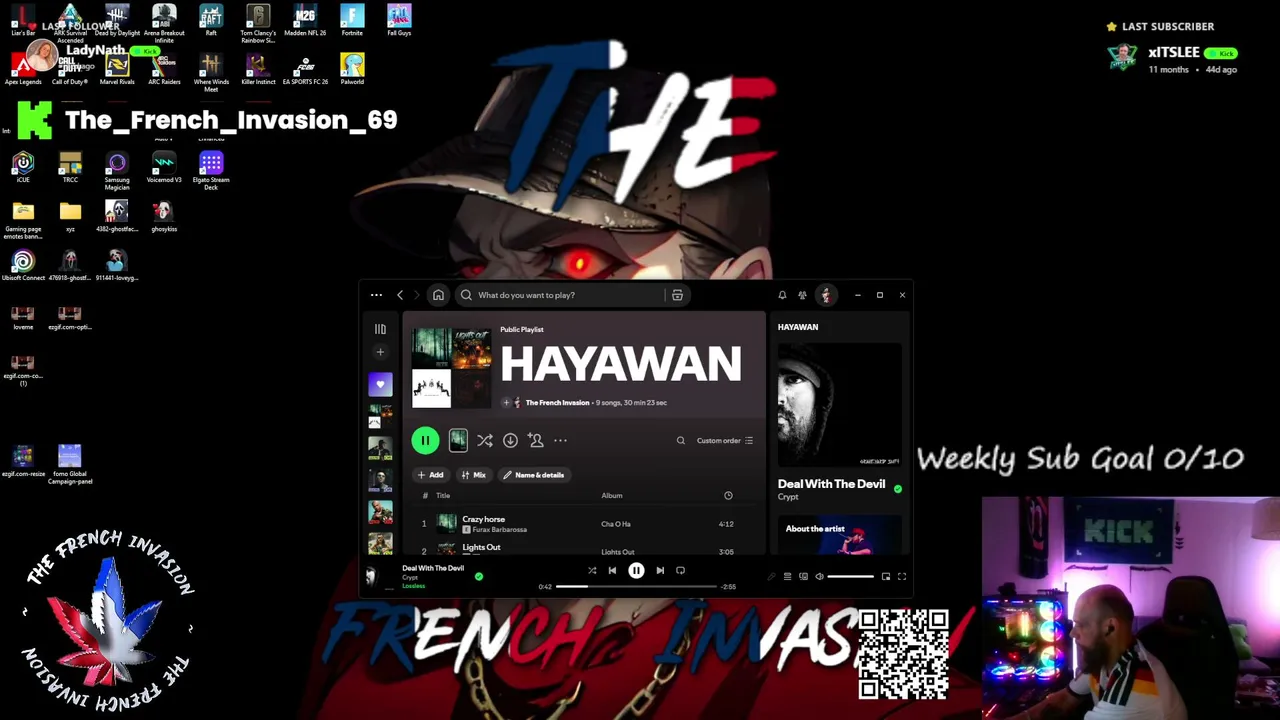The image size is (1280, 720).
Task: Click the Add button
Action: point(430,475)
